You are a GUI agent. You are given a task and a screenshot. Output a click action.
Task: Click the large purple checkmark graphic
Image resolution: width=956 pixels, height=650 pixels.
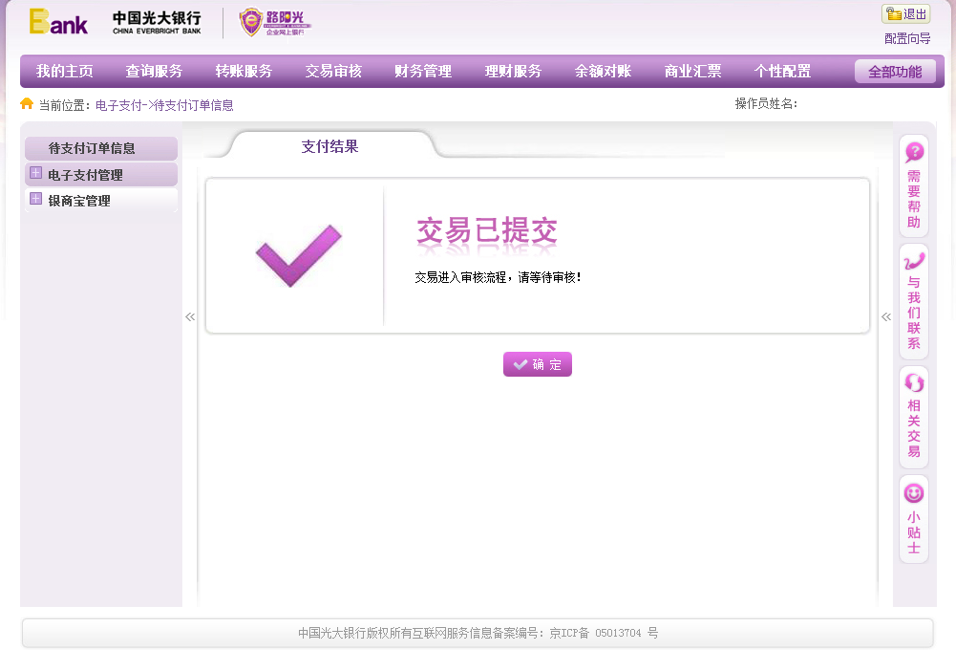pos(299,255)
